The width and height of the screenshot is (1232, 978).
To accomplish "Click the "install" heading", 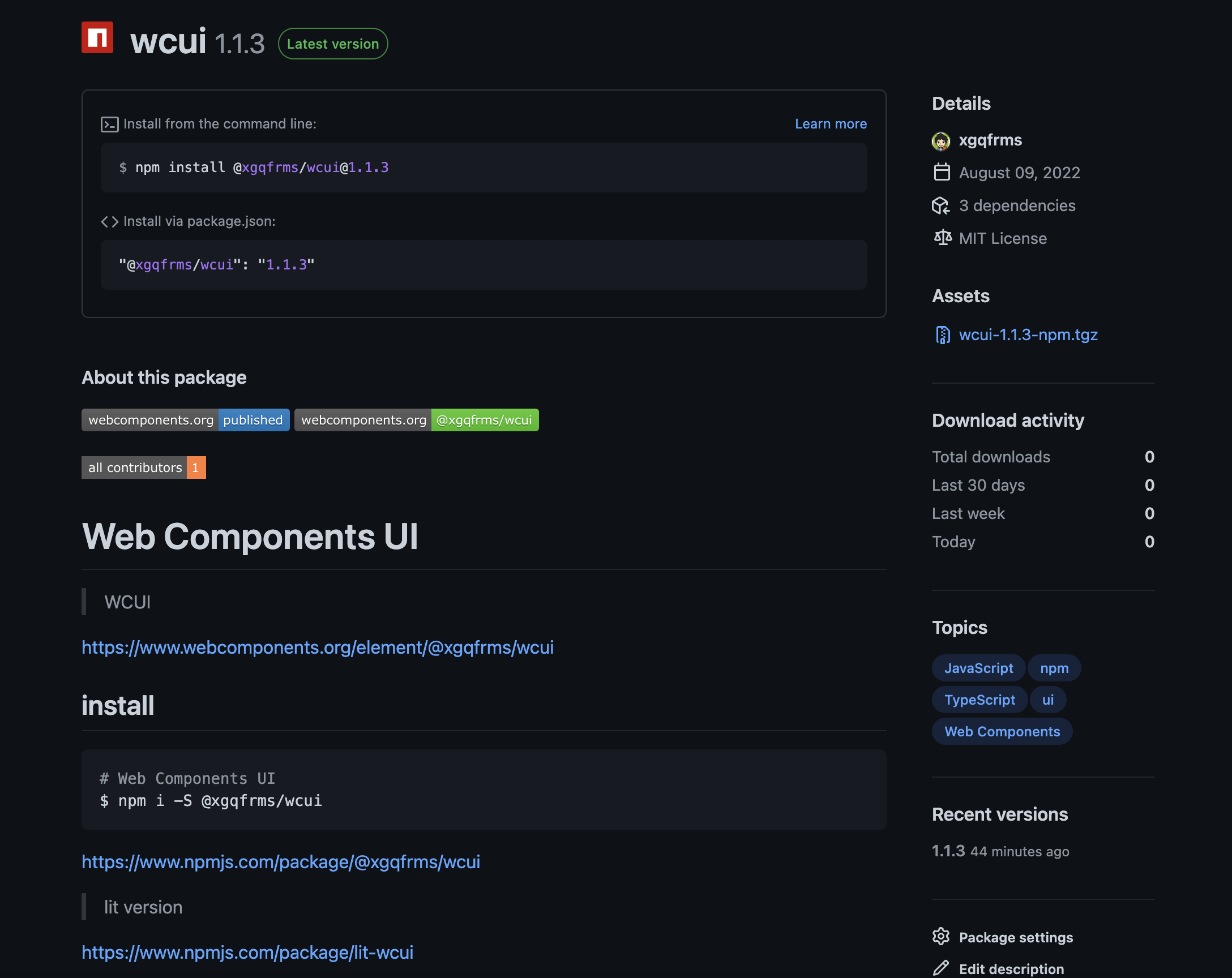I will point(118,705).
